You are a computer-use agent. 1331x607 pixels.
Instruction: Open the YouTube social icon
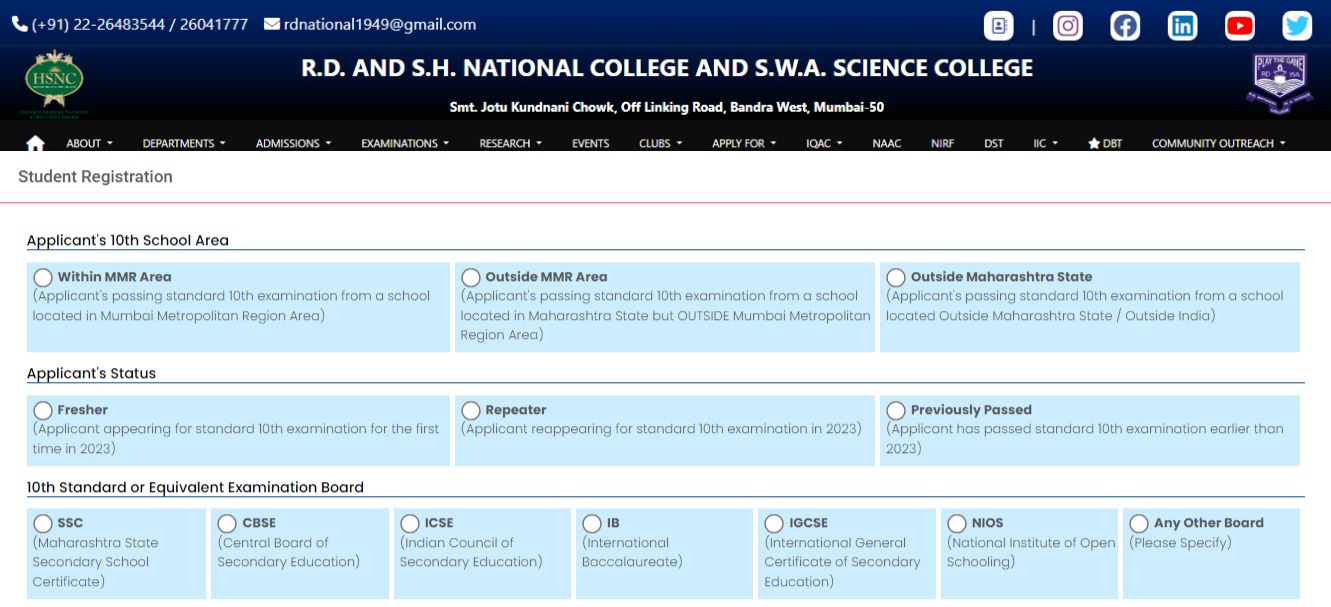click(1240, 26)
